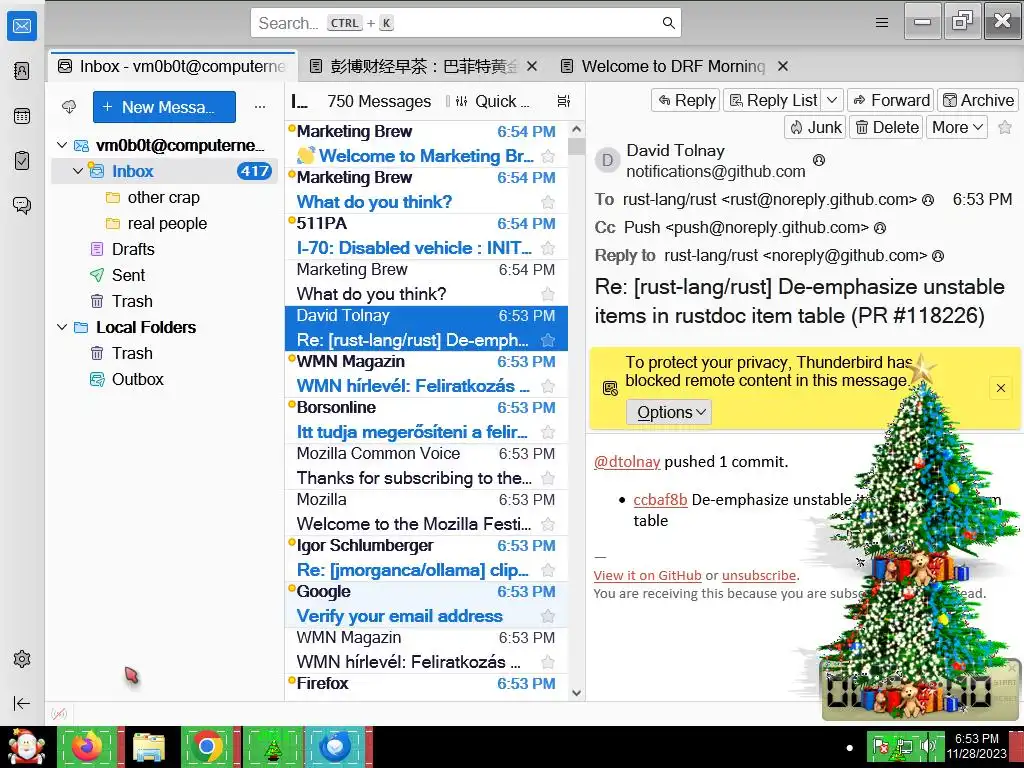Collapse the vm0b0t account tree
The width and height of the screenshot is (1024, 768).
tap(62, 145)
